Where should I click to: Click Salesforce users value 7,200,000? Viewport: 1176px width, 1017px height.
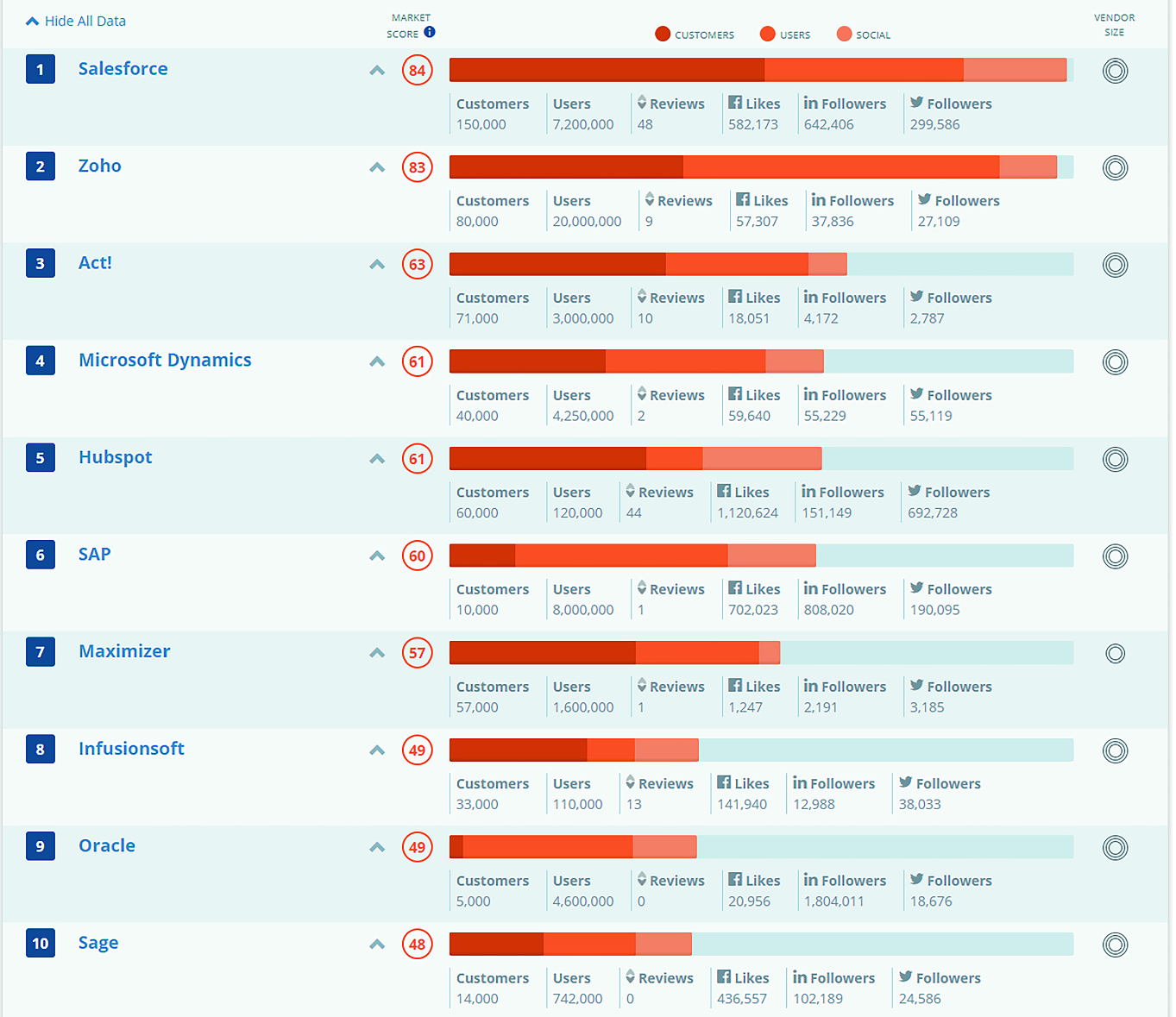point(583,124)
